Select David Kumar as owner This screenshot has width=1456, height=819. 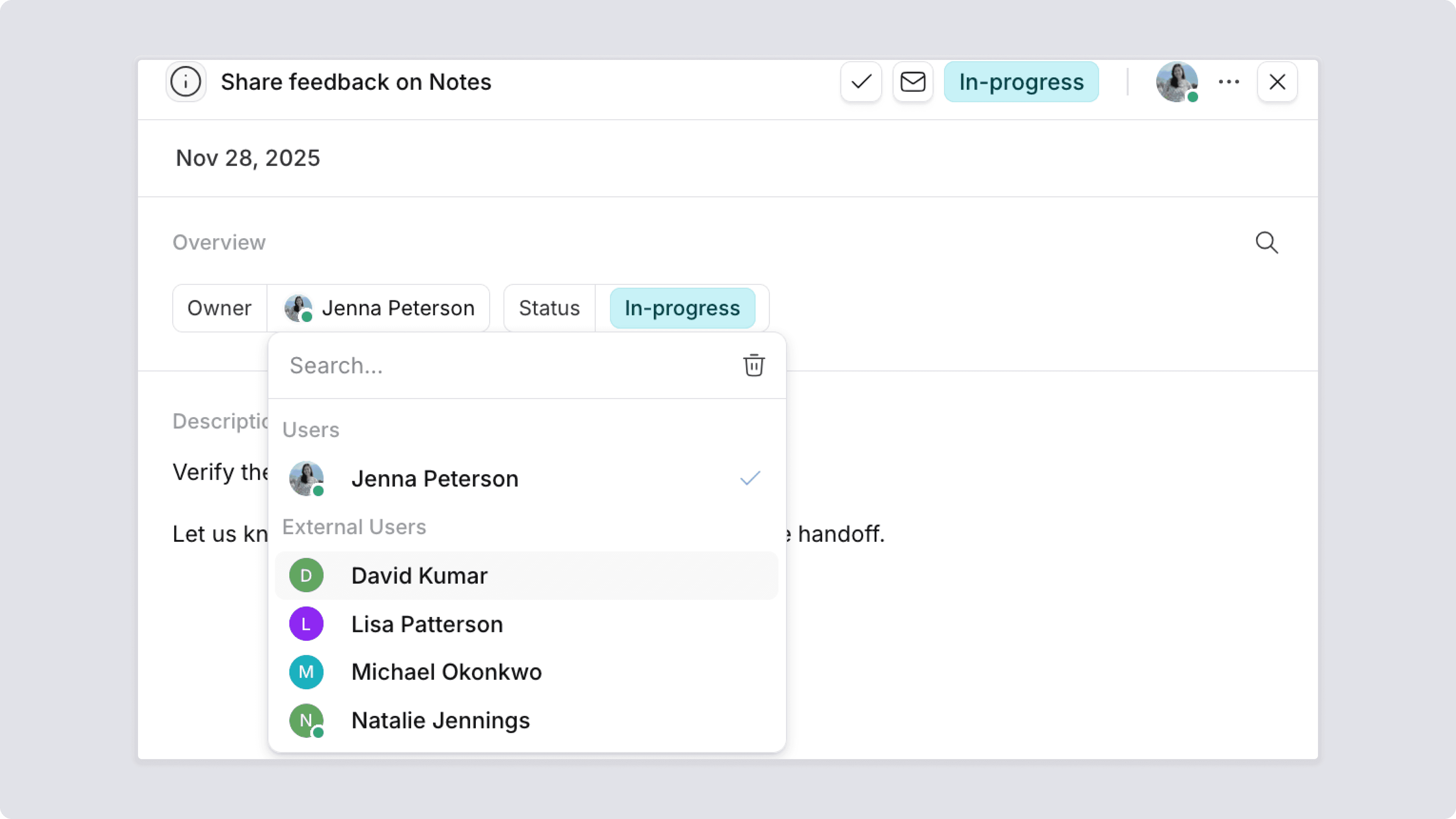[419, 576]
